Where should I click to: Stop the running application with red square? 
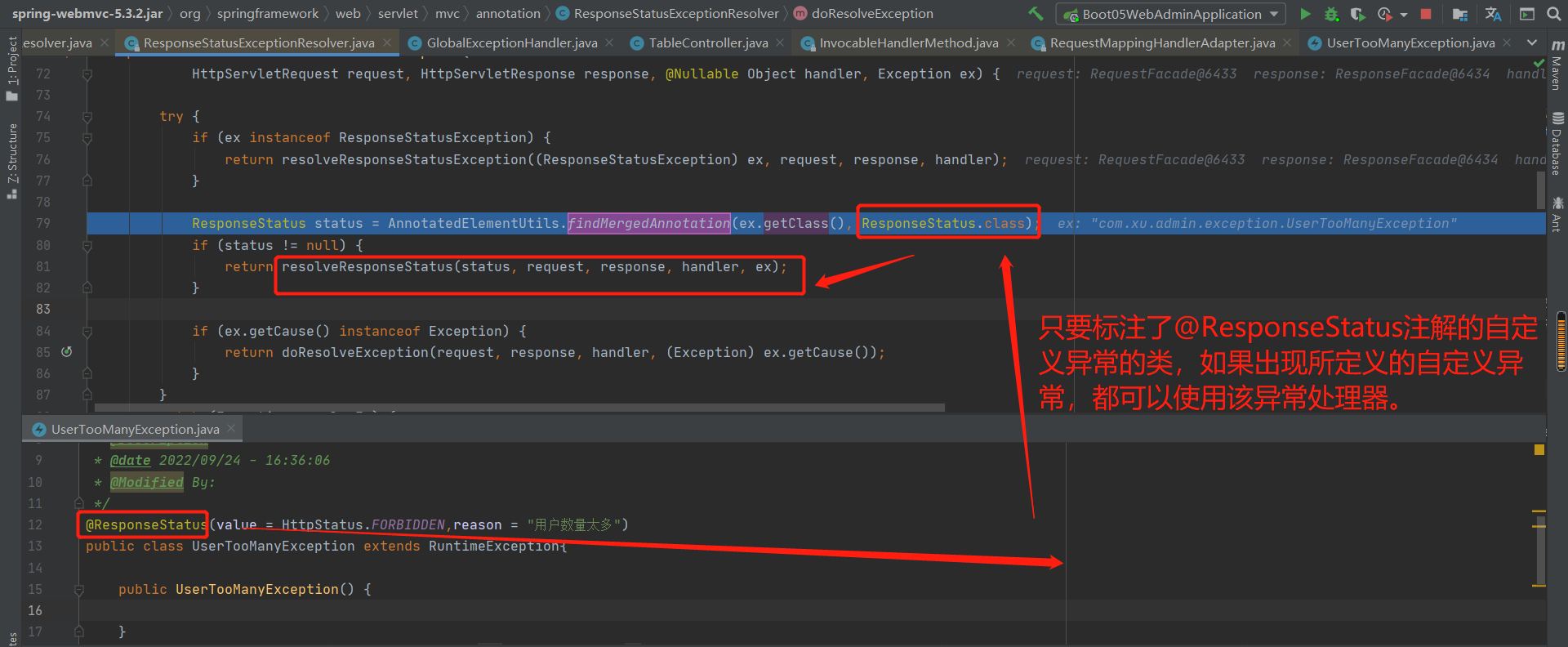pyautogui.click(x=1426, y=14)
